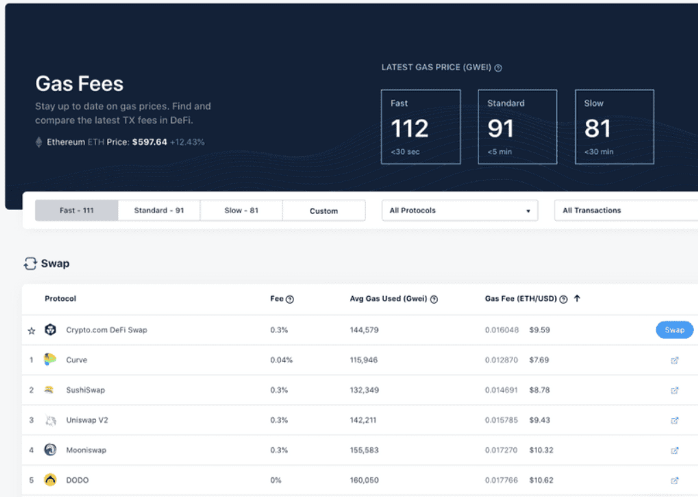Open external link for Curve row

click(x=675, y=360)
